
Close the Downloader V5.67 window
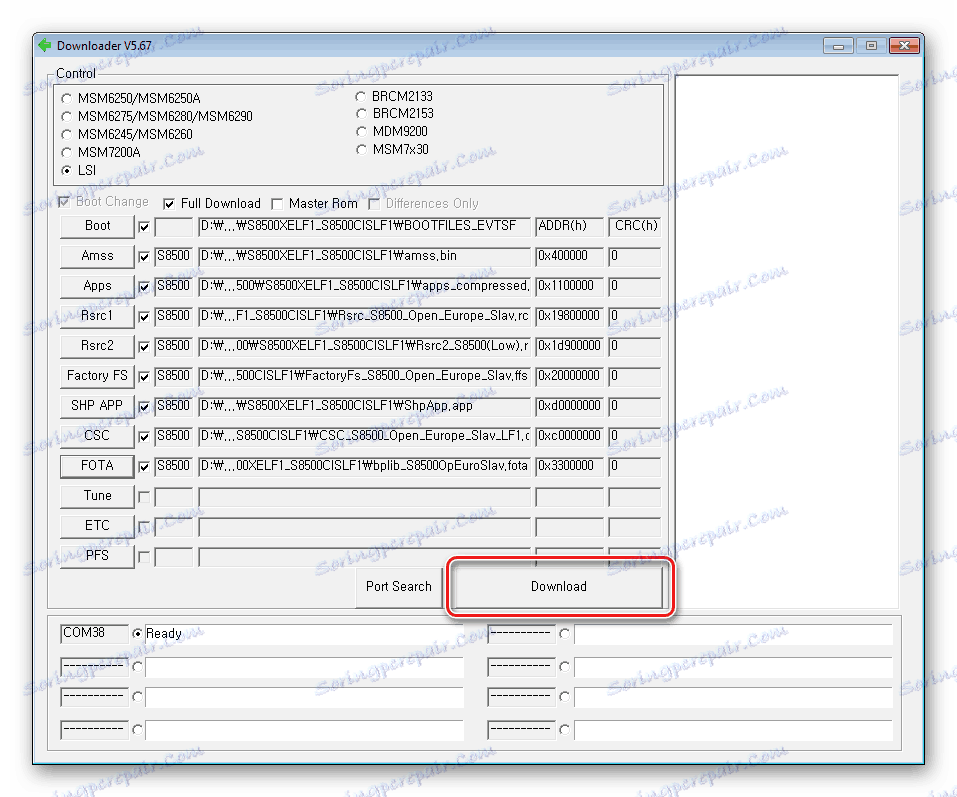(x=905, y=46)
